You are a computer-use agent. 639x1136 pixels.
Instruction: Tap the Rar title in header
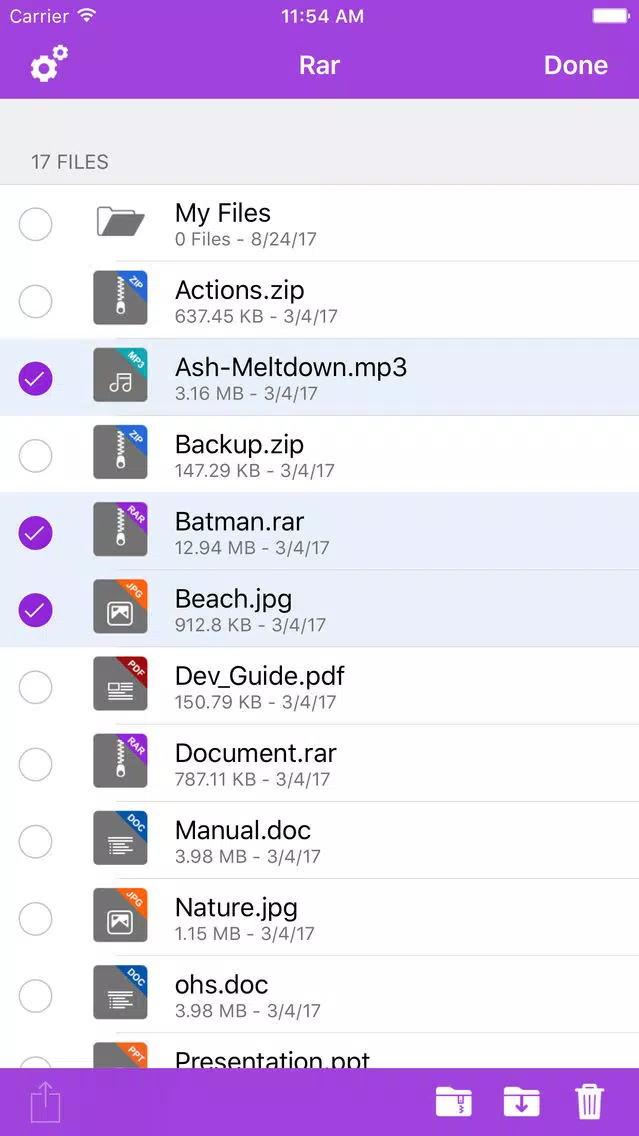[319, 65]
